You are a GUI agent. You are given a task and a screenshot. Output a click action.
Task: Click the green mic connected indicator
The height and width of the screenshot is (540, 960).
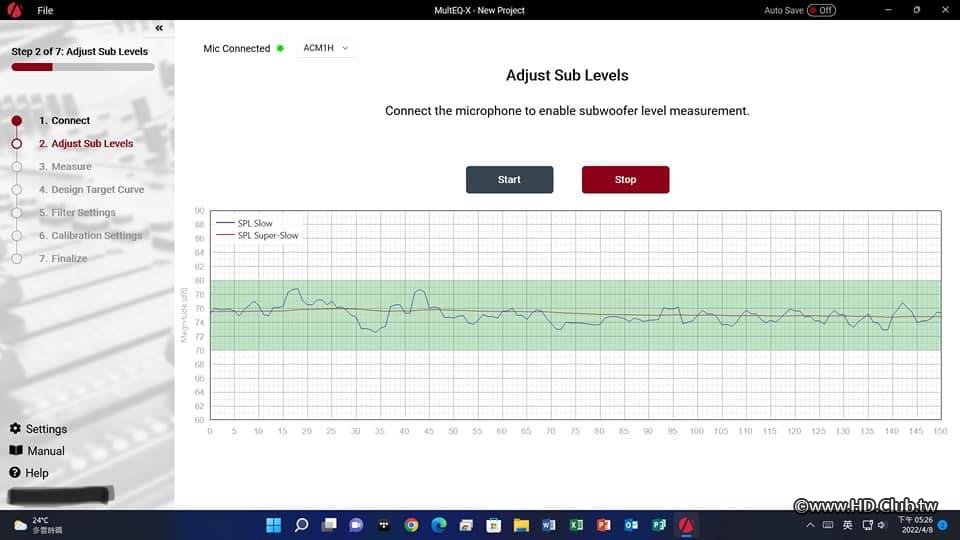point(280,48)
